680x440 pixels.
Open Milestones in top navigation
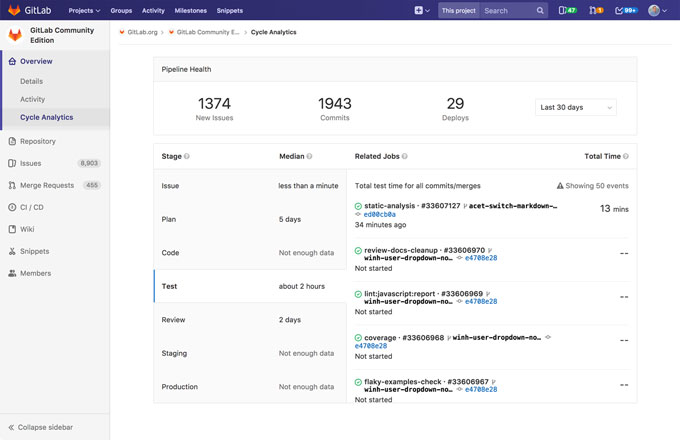(190, 11)
